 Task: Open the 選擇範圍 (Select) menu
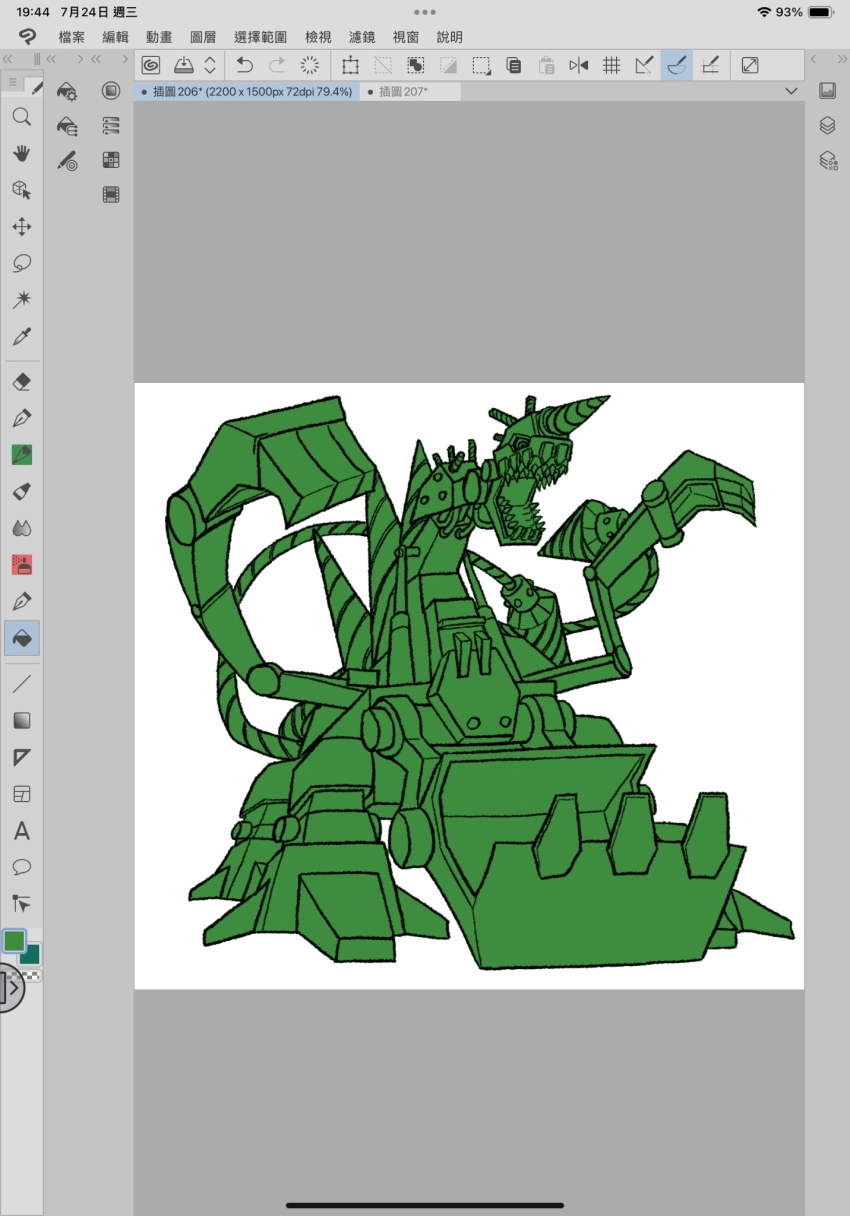coord(261,37)
